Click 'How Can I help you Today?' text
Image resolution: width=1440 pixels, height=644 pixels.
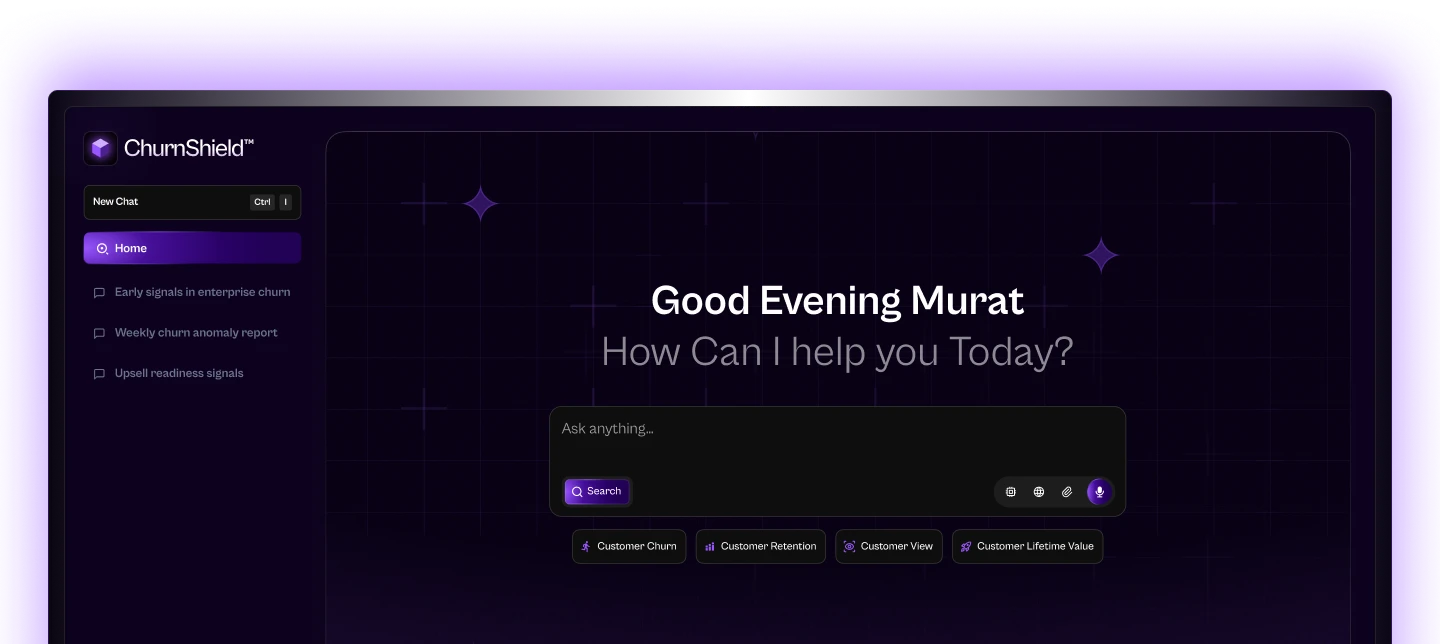(837, 352)
